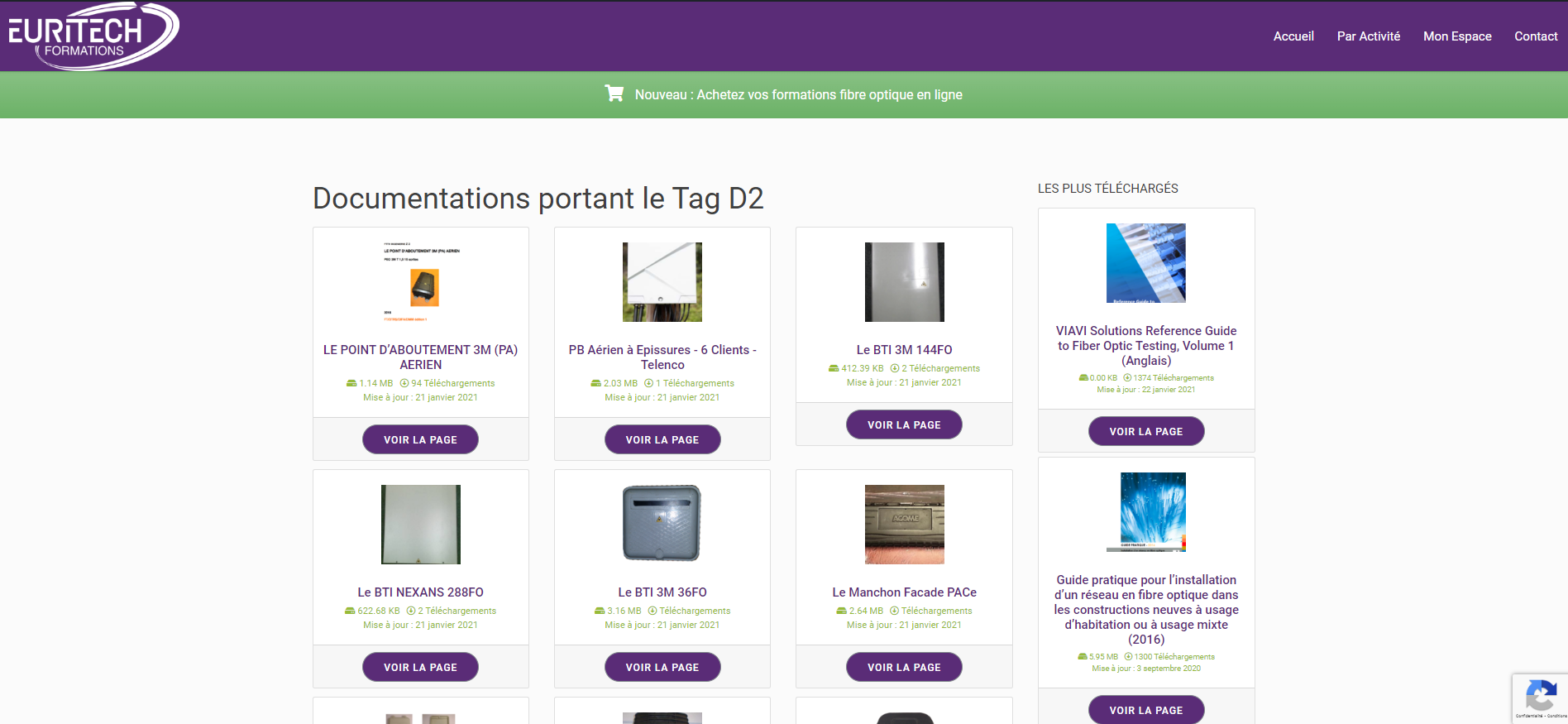Click the download icon beside 1300 Téléchargements
1568x724 pixels.
click(1128, 656)
